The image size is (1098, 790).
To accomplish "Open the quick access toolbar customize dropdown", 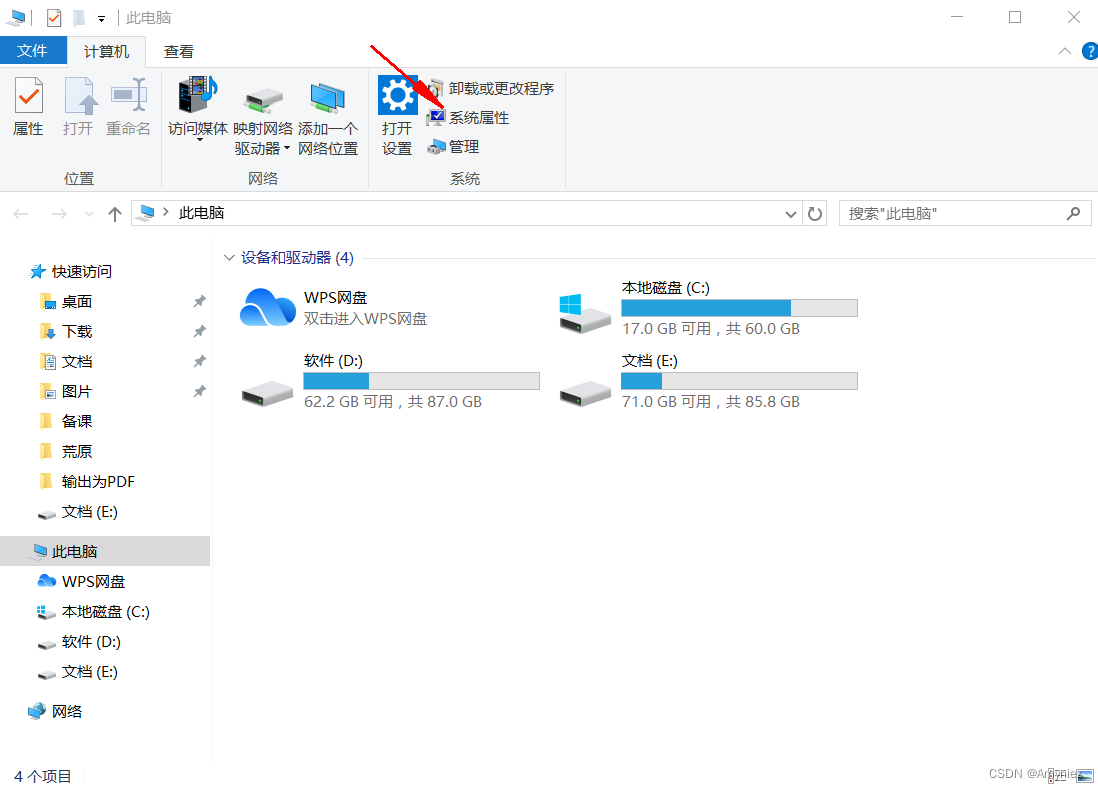I will pos(102,19).
